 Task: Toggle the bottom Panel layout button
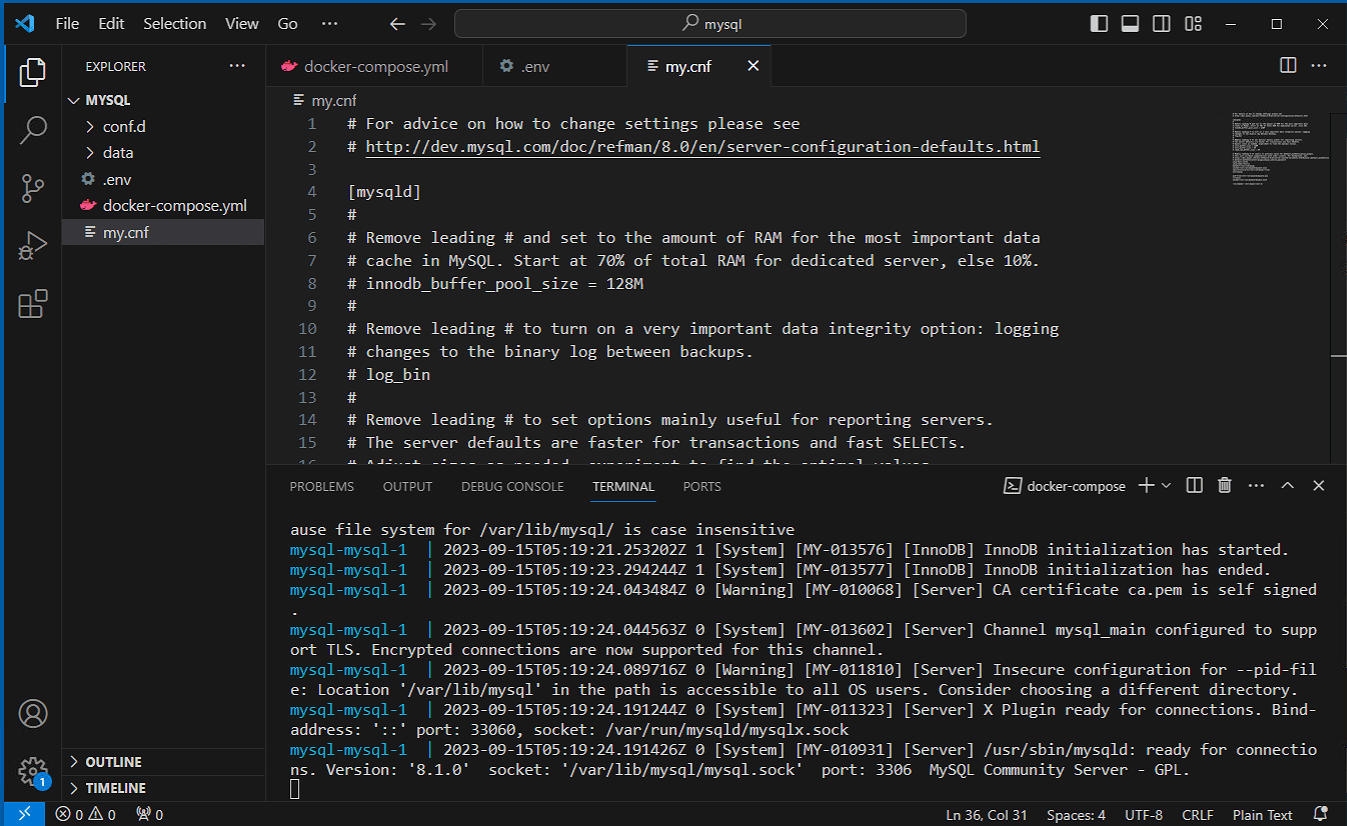1130,24
